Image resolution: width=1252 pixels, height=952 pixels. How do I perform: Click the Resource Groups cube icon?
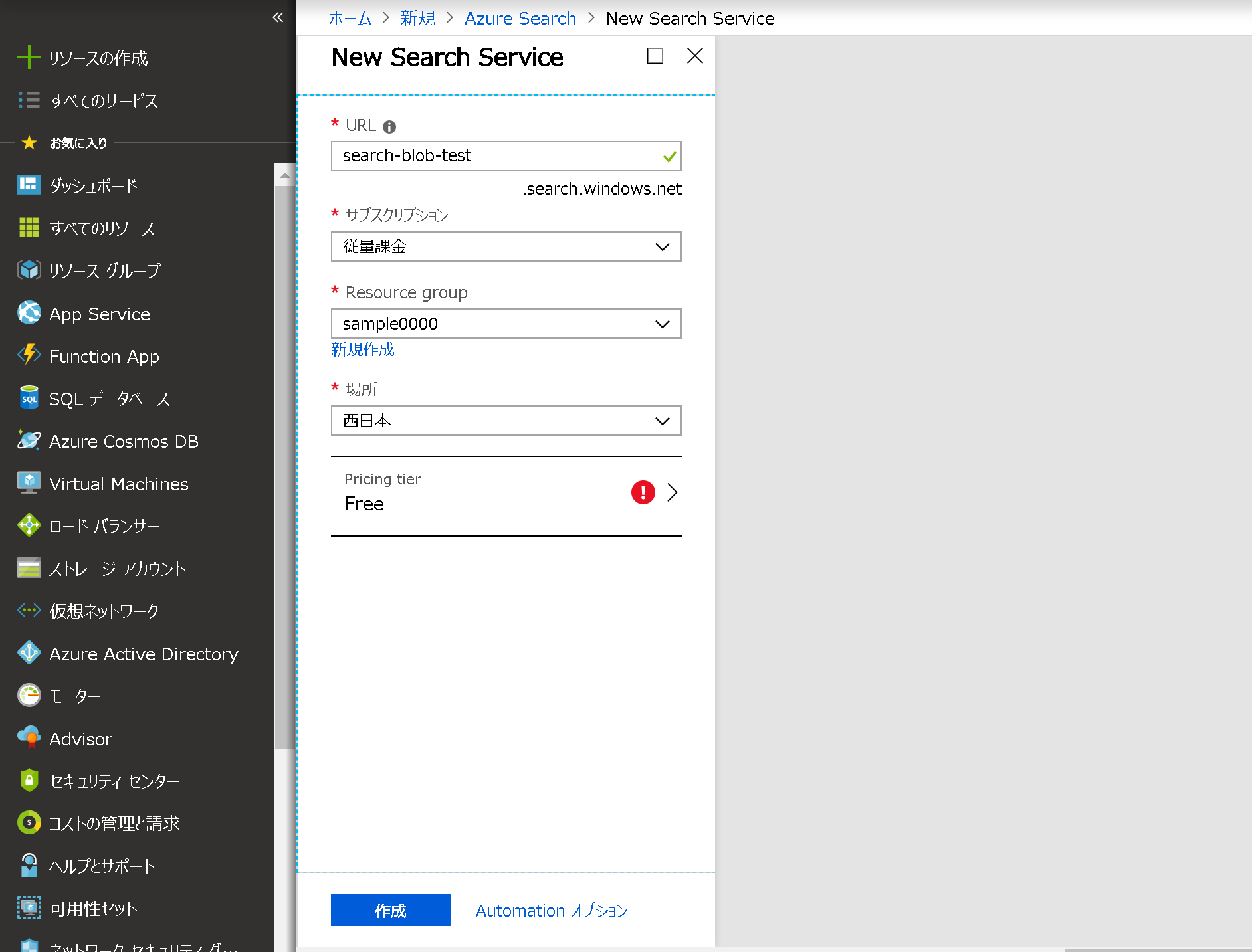[x=29, y=270]
